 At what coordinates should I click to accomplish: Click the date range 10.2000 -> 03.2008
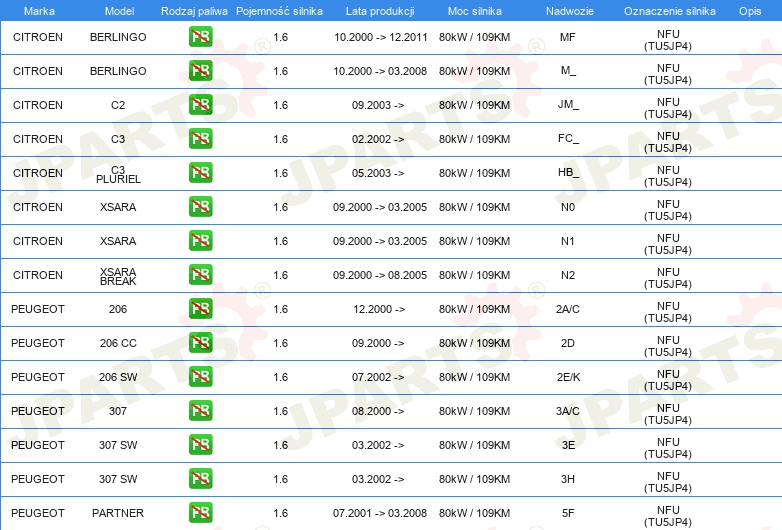(380, 71)
